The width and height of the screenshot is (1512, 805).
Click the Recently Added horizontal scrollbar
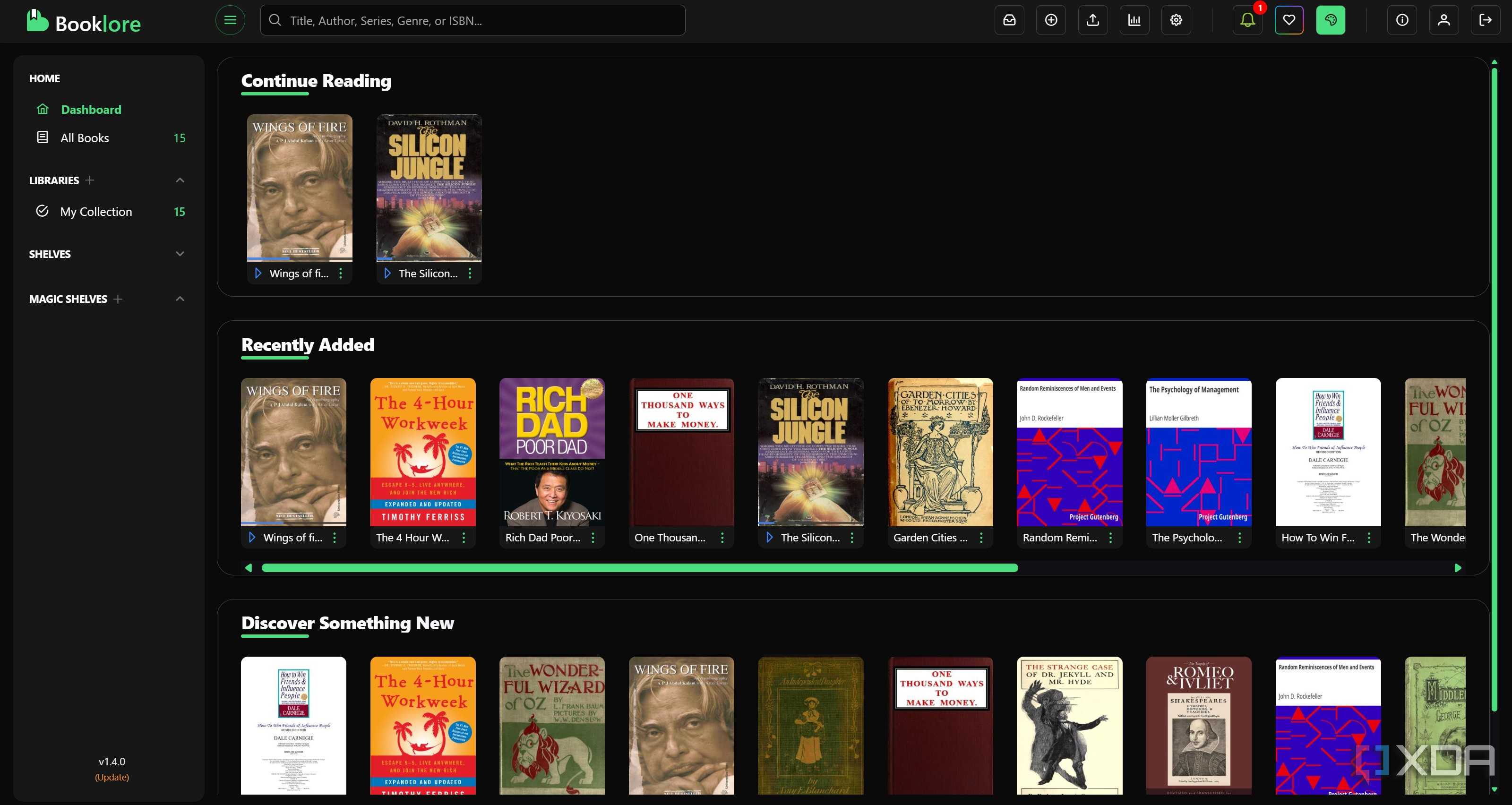point(640,568)
